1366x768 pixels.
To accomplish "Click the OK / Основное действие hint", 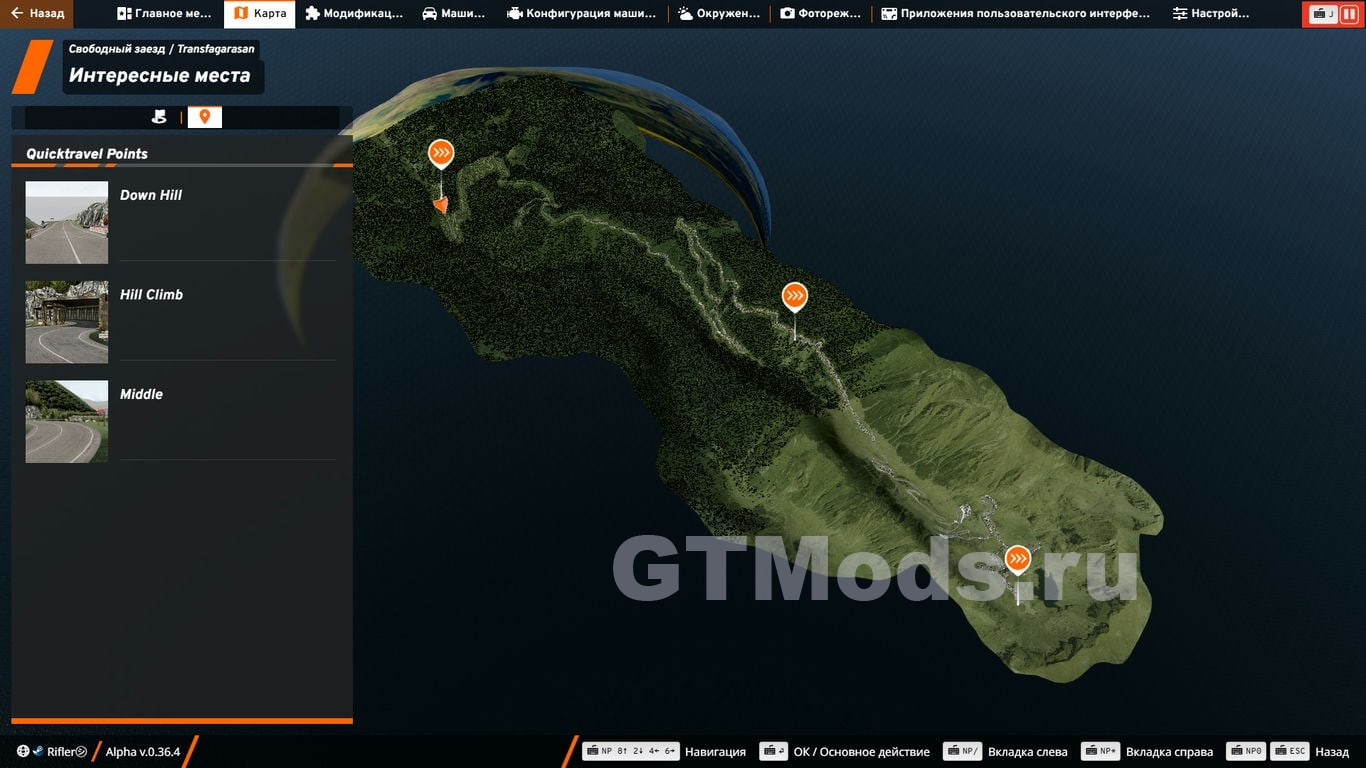I will (862, 752).
